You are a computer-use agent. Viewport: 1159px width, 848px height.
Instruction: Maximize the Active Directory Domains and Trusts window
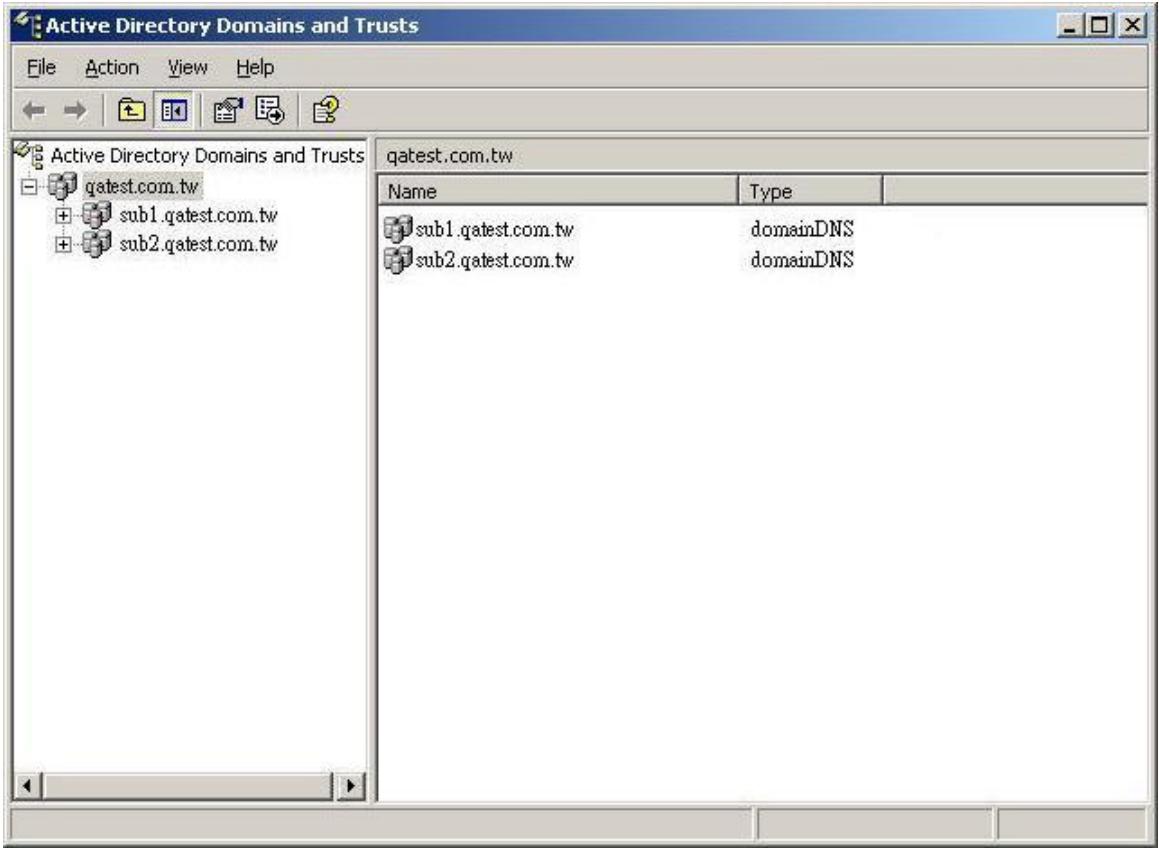tap(1099, 26)
